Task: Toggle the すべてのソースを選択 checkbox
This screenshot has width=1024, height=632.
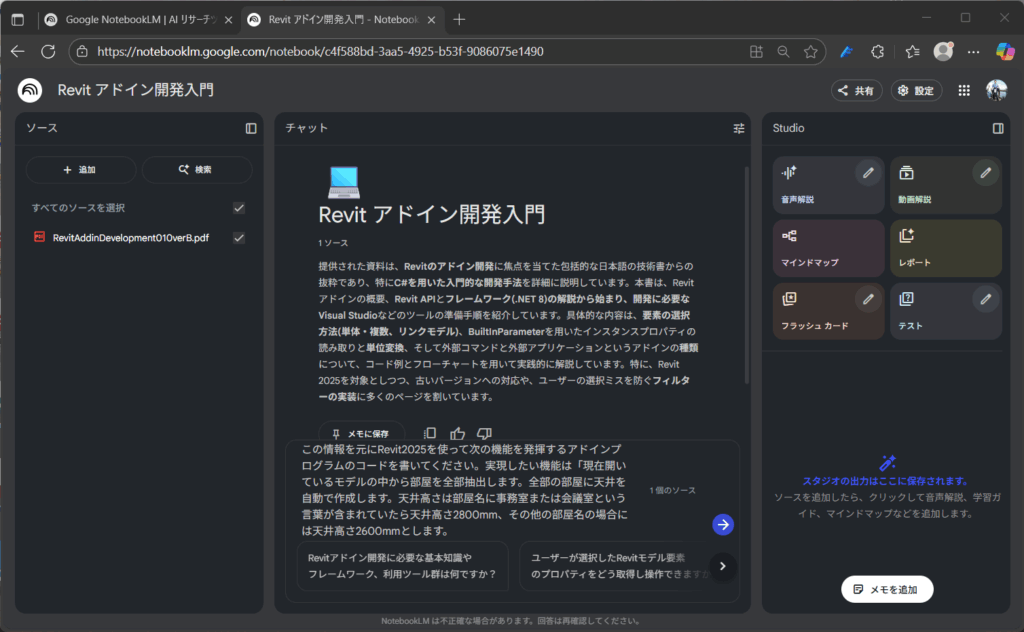Action: pyautogui.click(x=239, y=208)
